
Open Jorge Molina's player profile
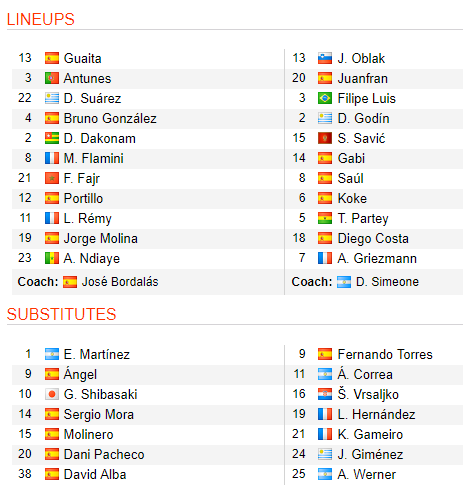(100, 238)
